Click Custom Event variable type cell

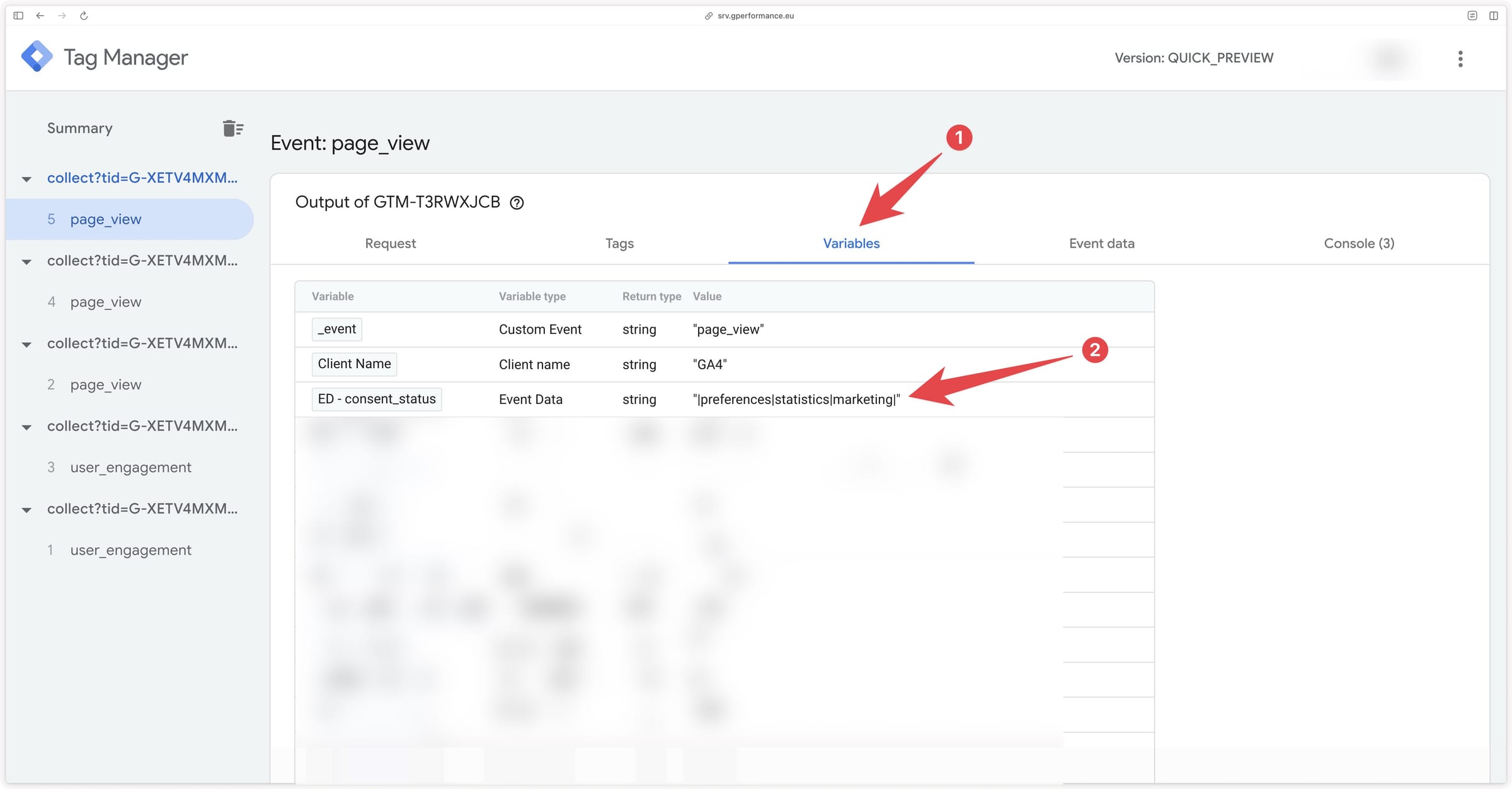point(540,330)
